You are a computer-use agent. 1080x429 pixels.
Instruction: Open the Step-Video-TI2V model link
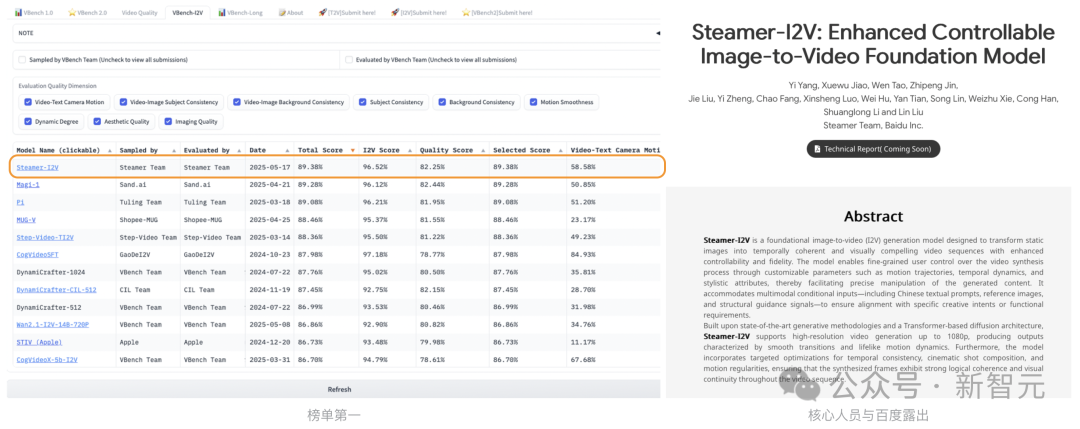[45, 238]
